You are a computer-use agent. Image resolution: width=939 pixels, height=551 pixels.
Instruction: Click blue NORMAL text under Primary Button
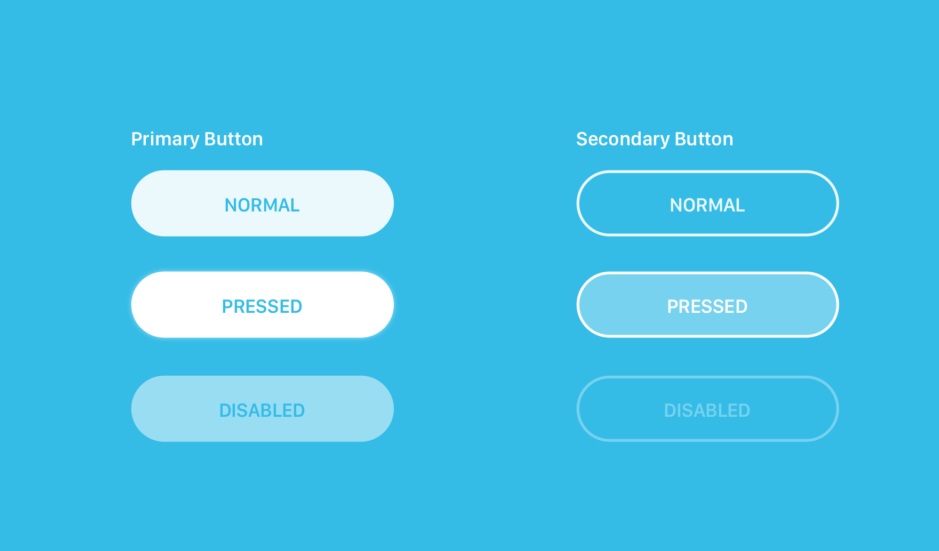click(x=262, y=205)
